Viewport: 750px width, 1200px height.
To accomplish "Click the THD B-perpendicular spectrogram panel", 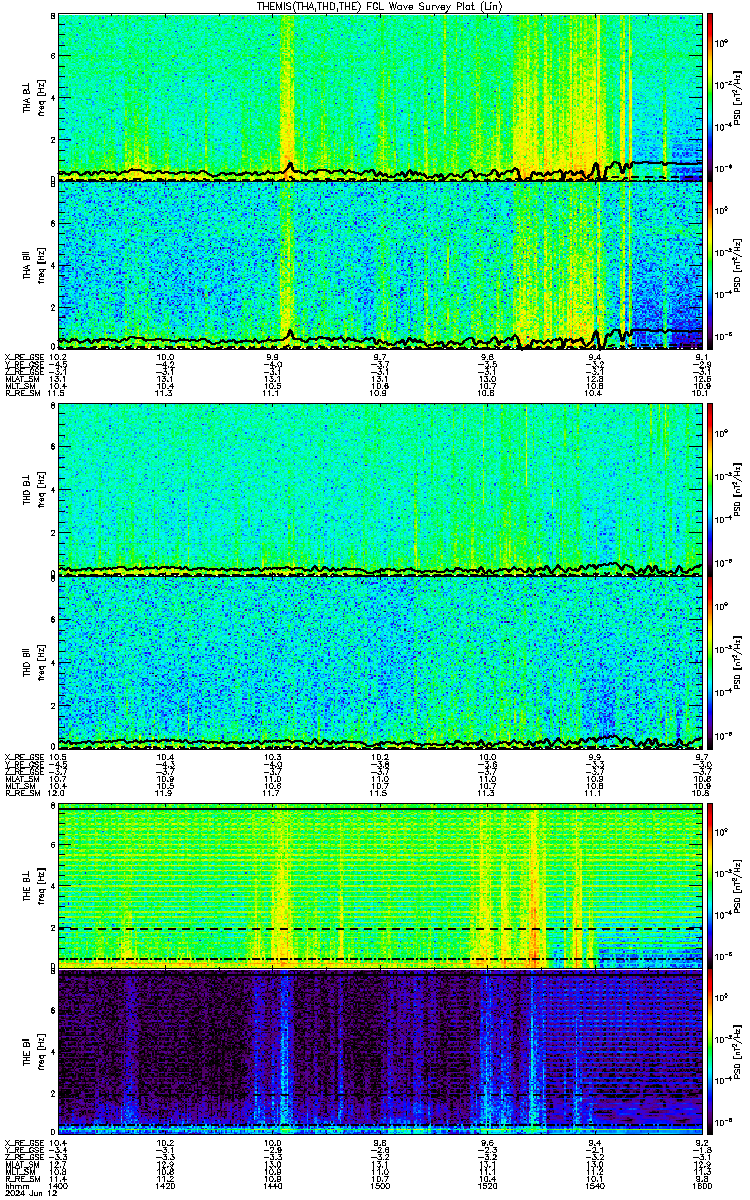I will click(380, 489).
